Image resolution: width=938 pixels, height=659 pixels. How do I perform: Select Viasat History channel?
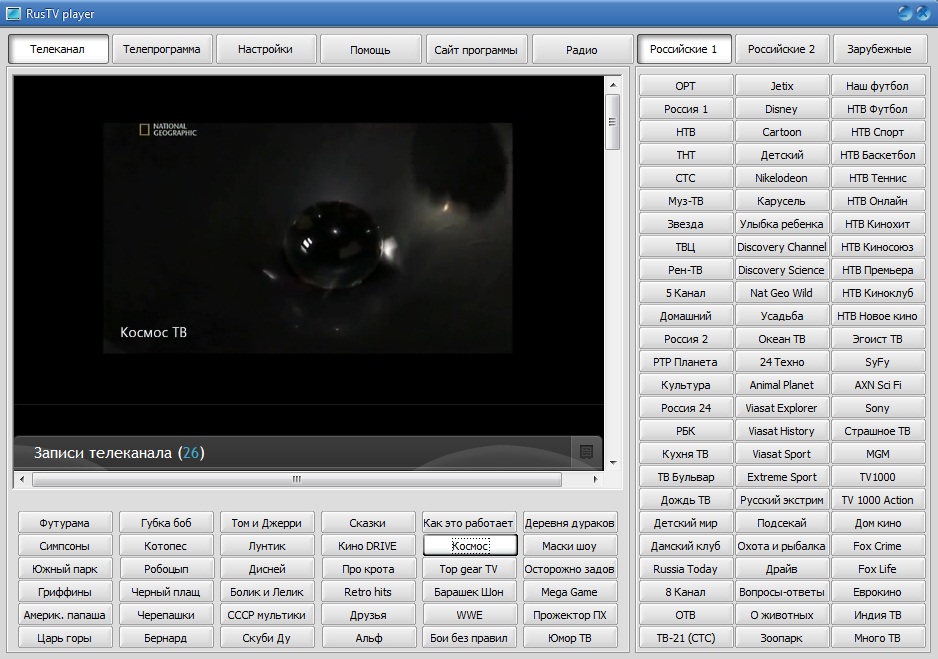782,431
